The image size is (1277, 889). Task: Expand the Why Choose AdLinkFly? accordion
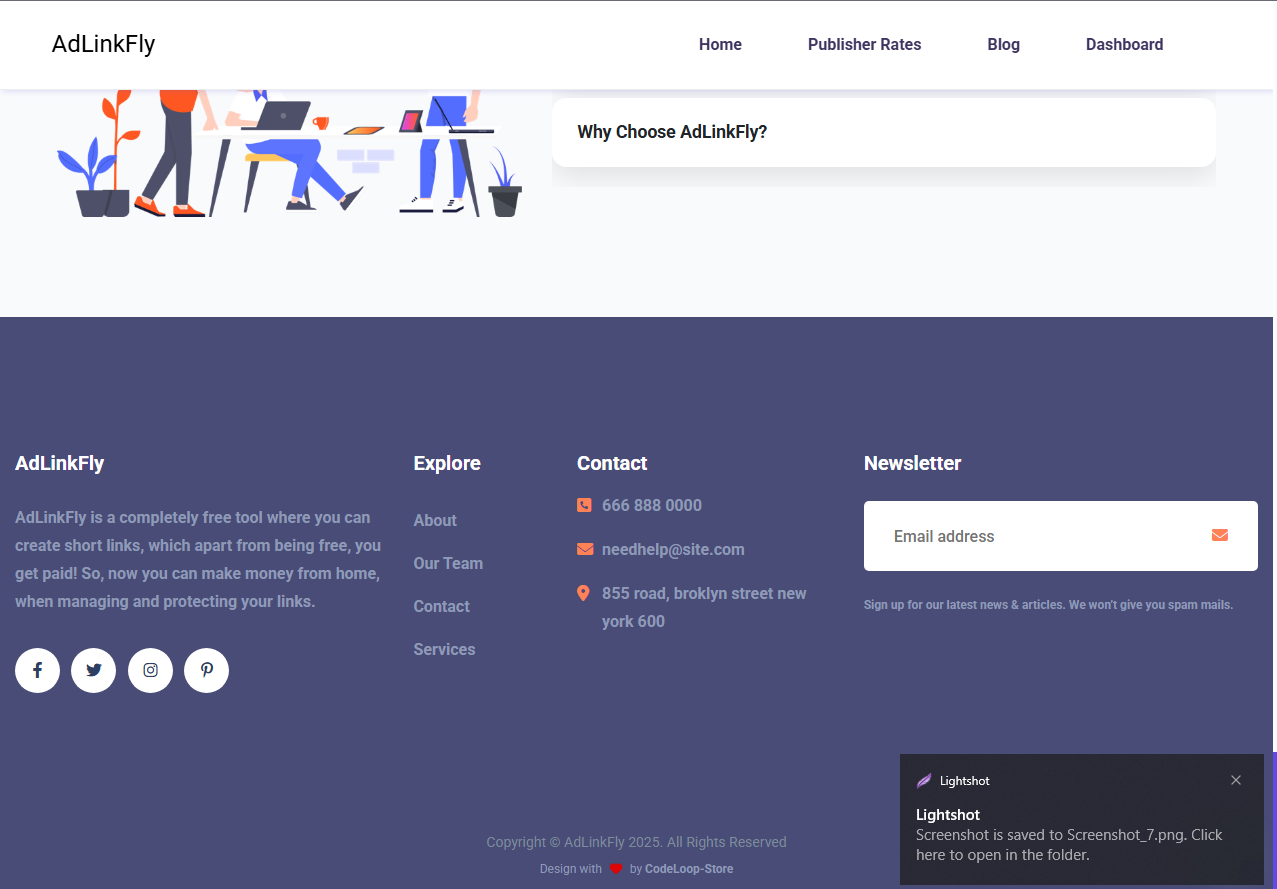point(884,132)
